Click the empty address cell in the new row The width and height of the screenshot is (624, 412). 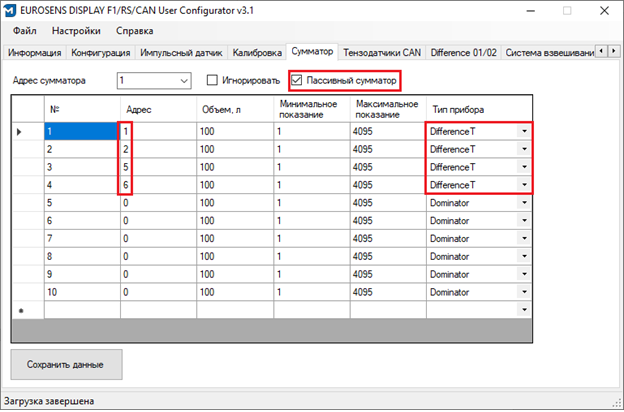pos(158,310)
